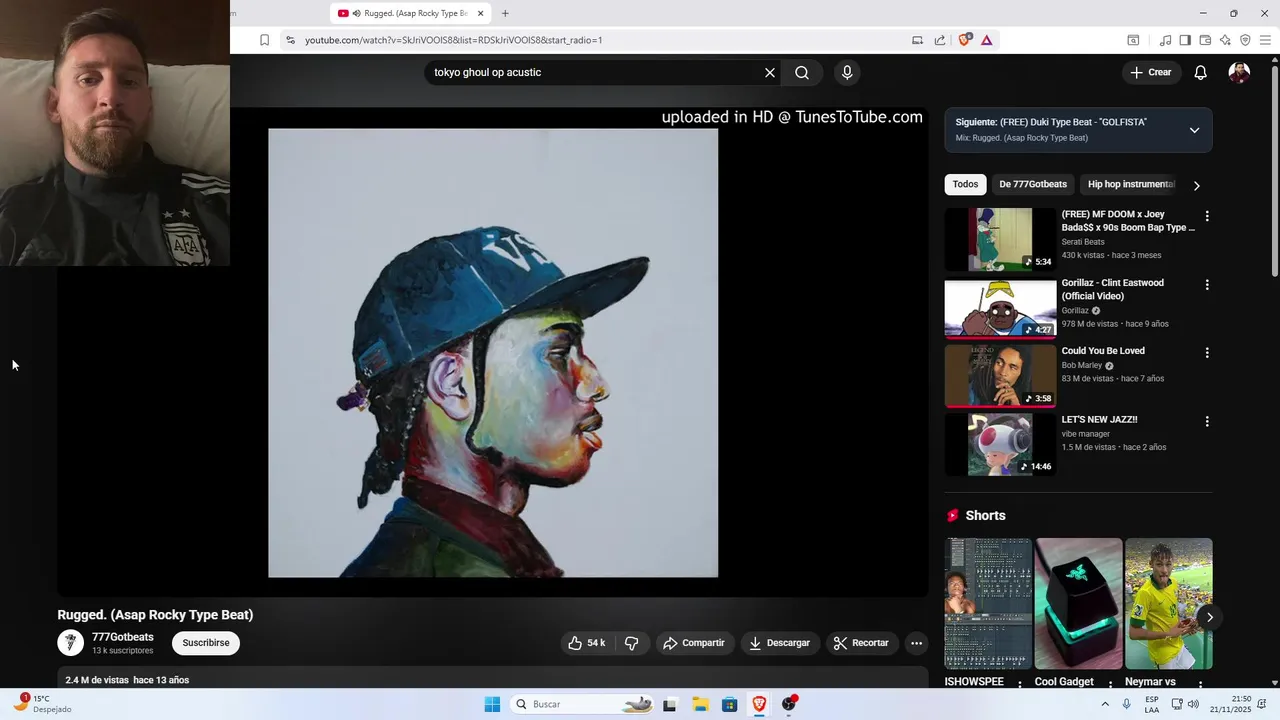Toggle the Brave sidebar panel icon
Viewport: 1280px width, 720px height.
[1185, 40]
